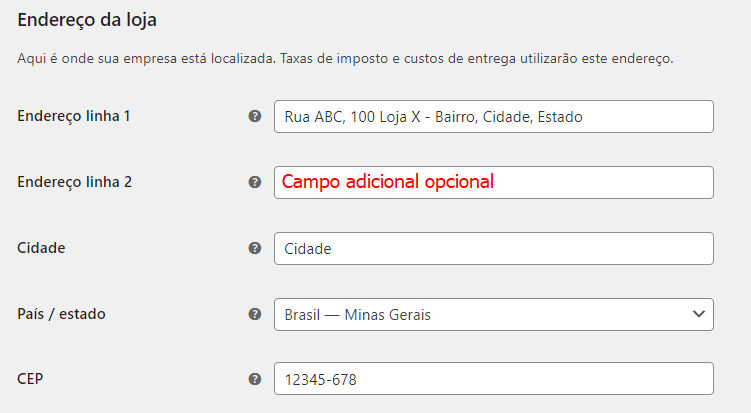
Task: Click the help icon beside Endereço linha 1
Action: [x=255, y=116]
